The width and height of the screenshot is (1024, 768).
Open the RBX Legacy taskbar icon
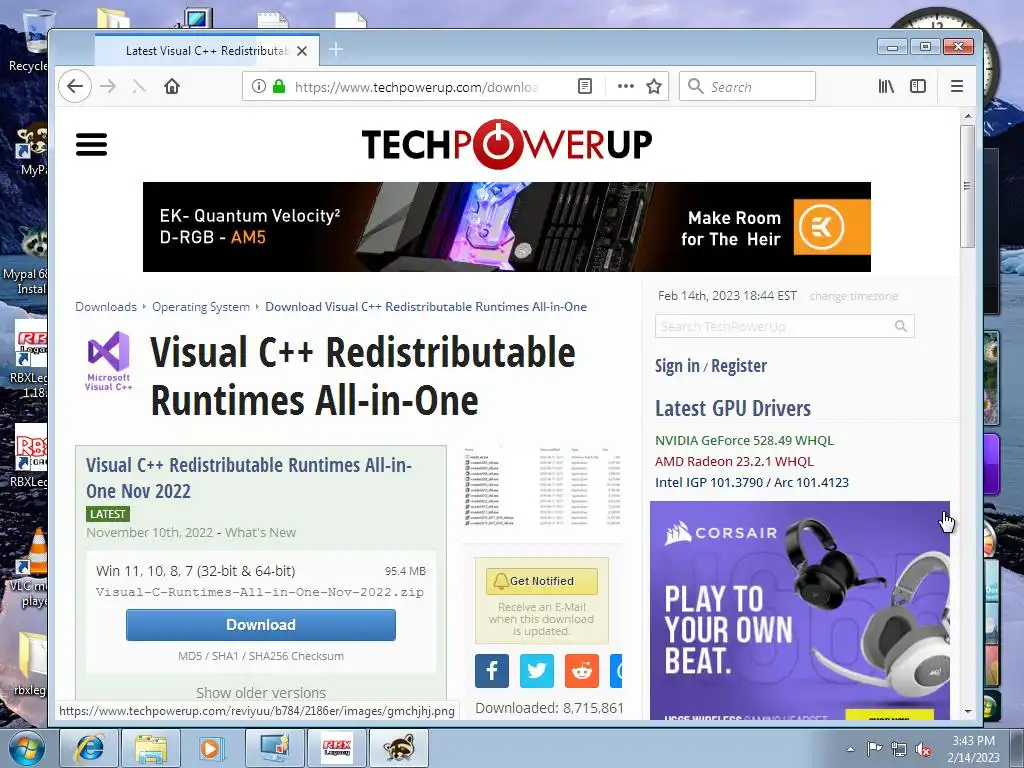click(x=336, y=748)
